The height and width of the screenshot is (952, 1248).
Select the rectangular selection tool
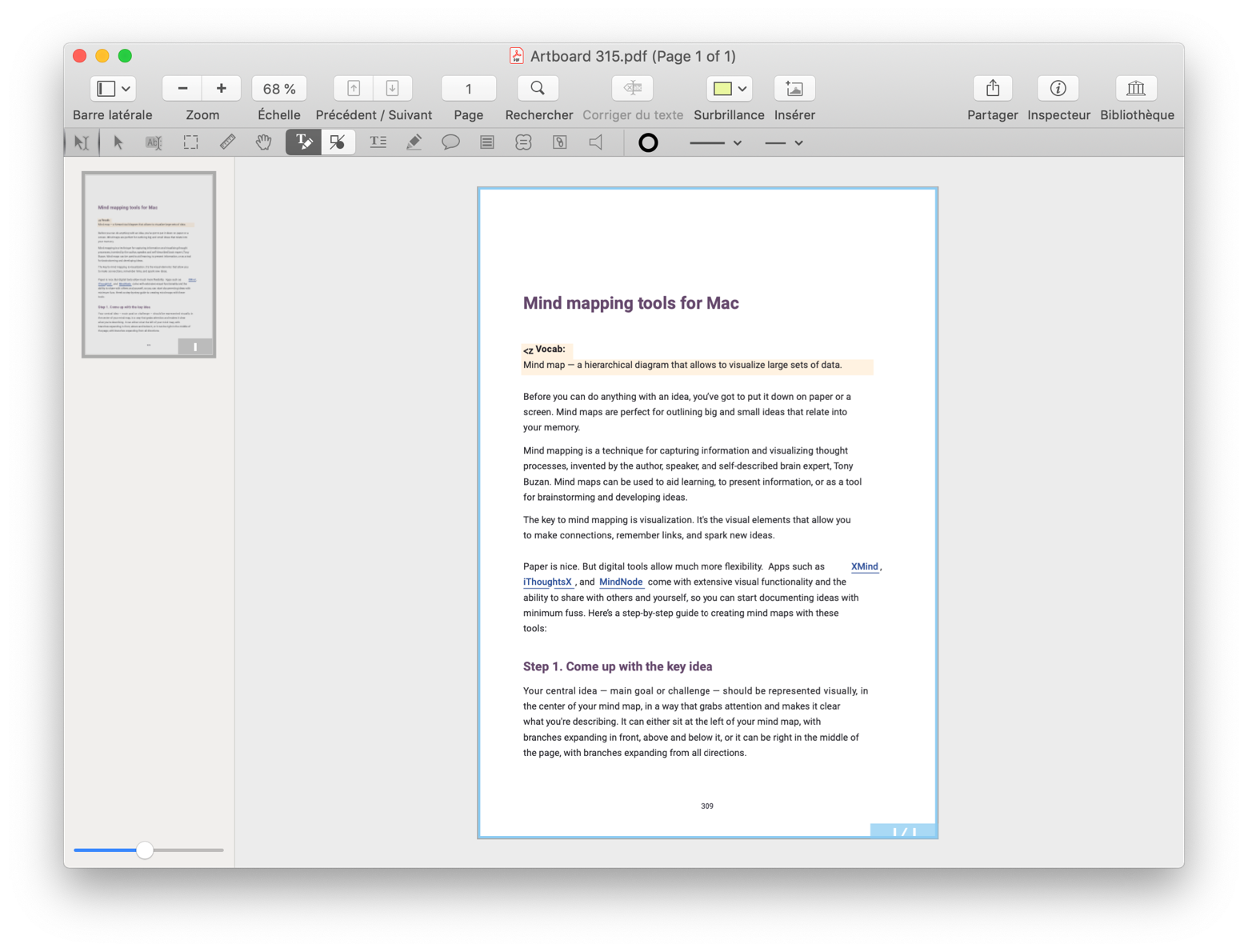(190, 142)
